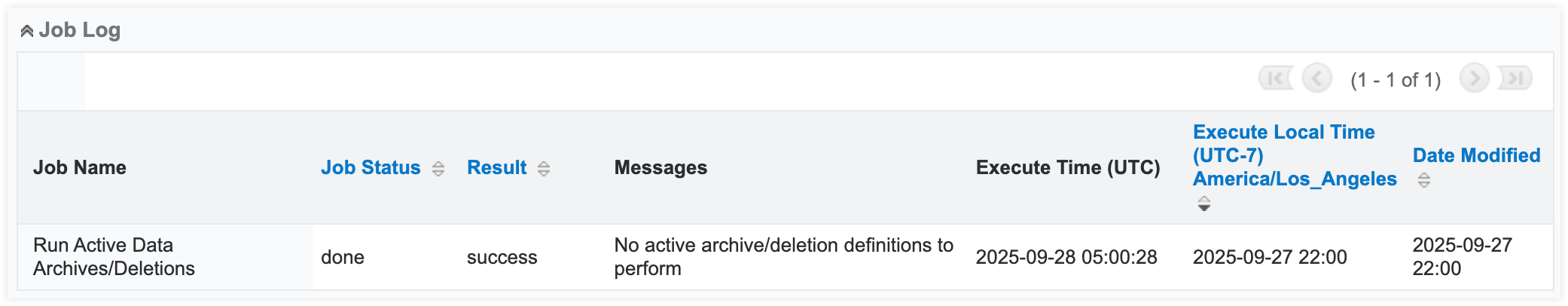The image size is (1568, 306).
Task: Click sort arrows under Date Modified
Action: coord(1423,180)
